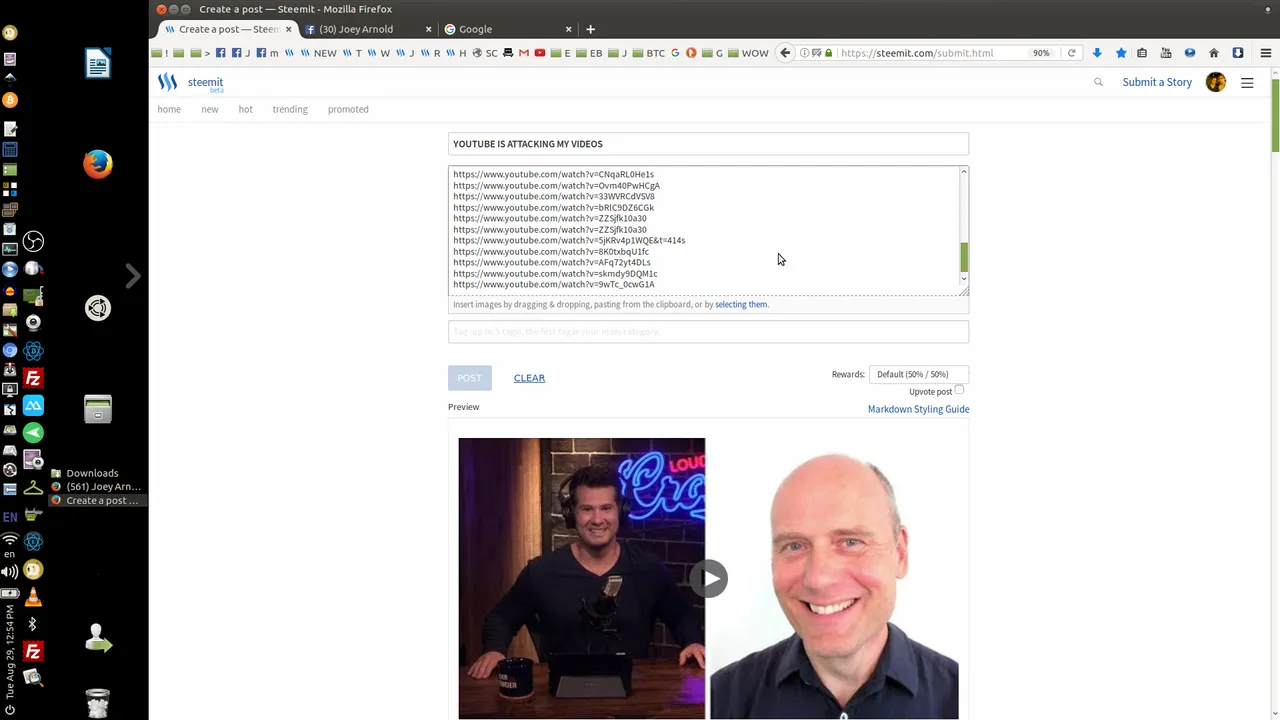Click the YouTube download toolbar icon
Image resolution: width=1280 pixels, height=720 pixels.
(x=1166, y=53)
